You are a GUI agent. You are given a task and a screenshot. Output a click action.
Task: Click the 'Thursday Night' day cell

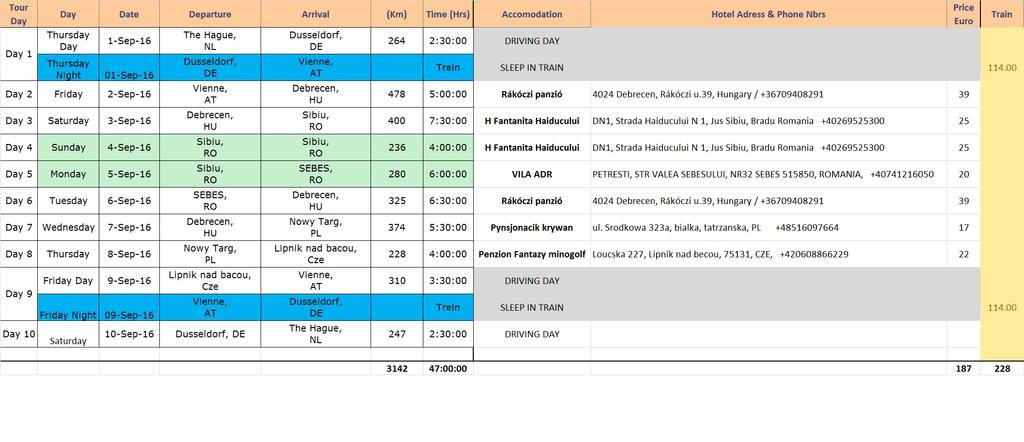[68, 68]
